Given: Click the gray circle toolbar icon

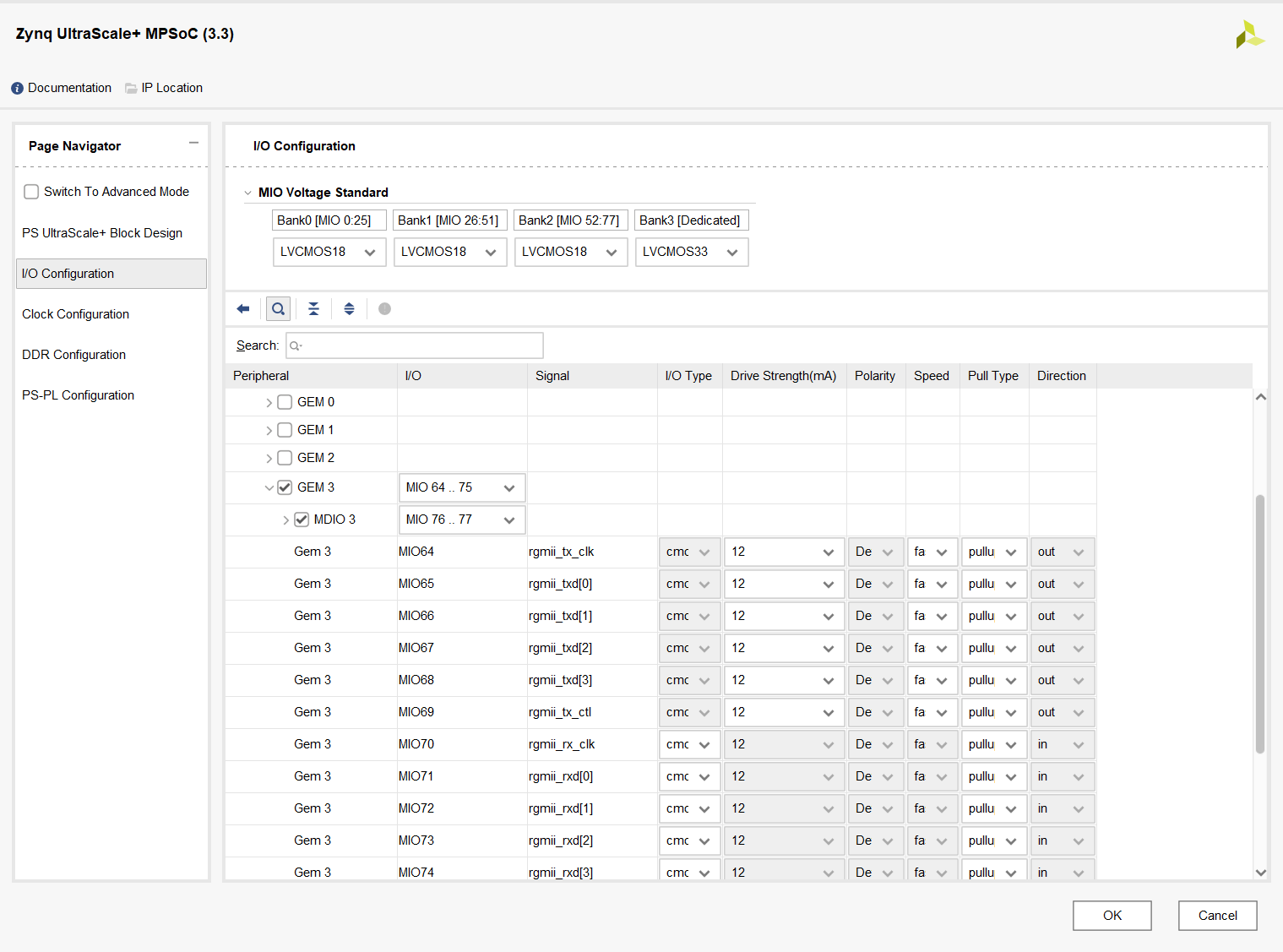Looking at the screenshot, I should click(384, 309).
